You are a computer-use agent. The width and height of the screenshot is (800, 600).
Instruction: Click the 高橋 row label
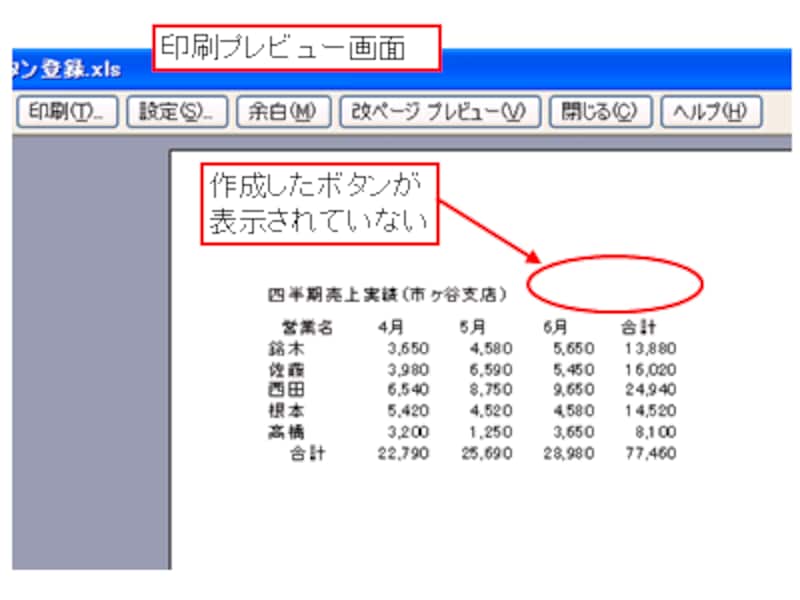coord(283,432)
